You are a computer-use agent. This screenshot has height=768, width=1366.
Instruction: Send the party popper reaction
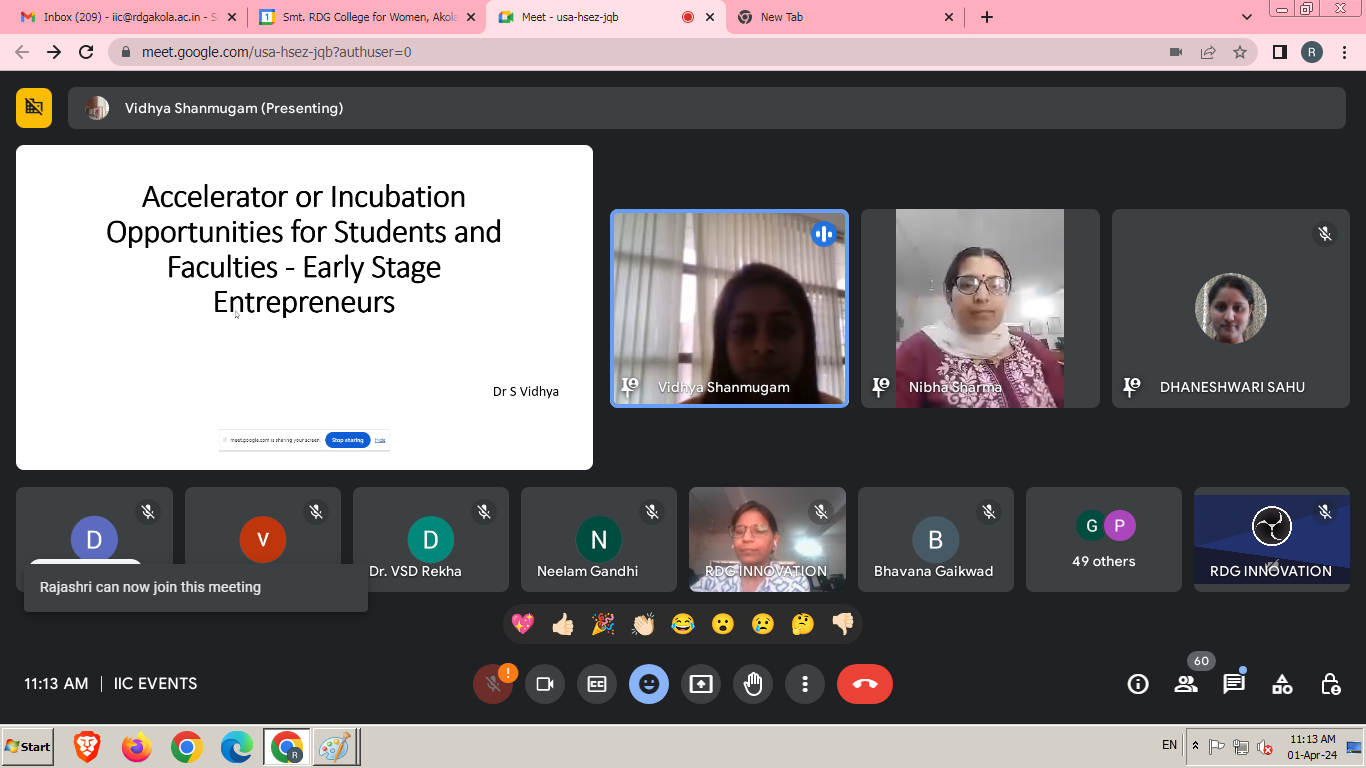click(603, 624)
